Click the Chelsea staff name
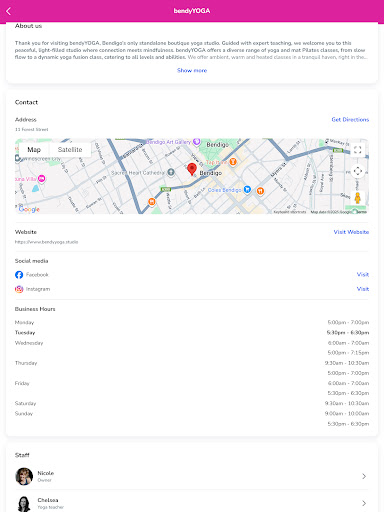The height and width of the screenshot is (512, 384). click(48, 500)
